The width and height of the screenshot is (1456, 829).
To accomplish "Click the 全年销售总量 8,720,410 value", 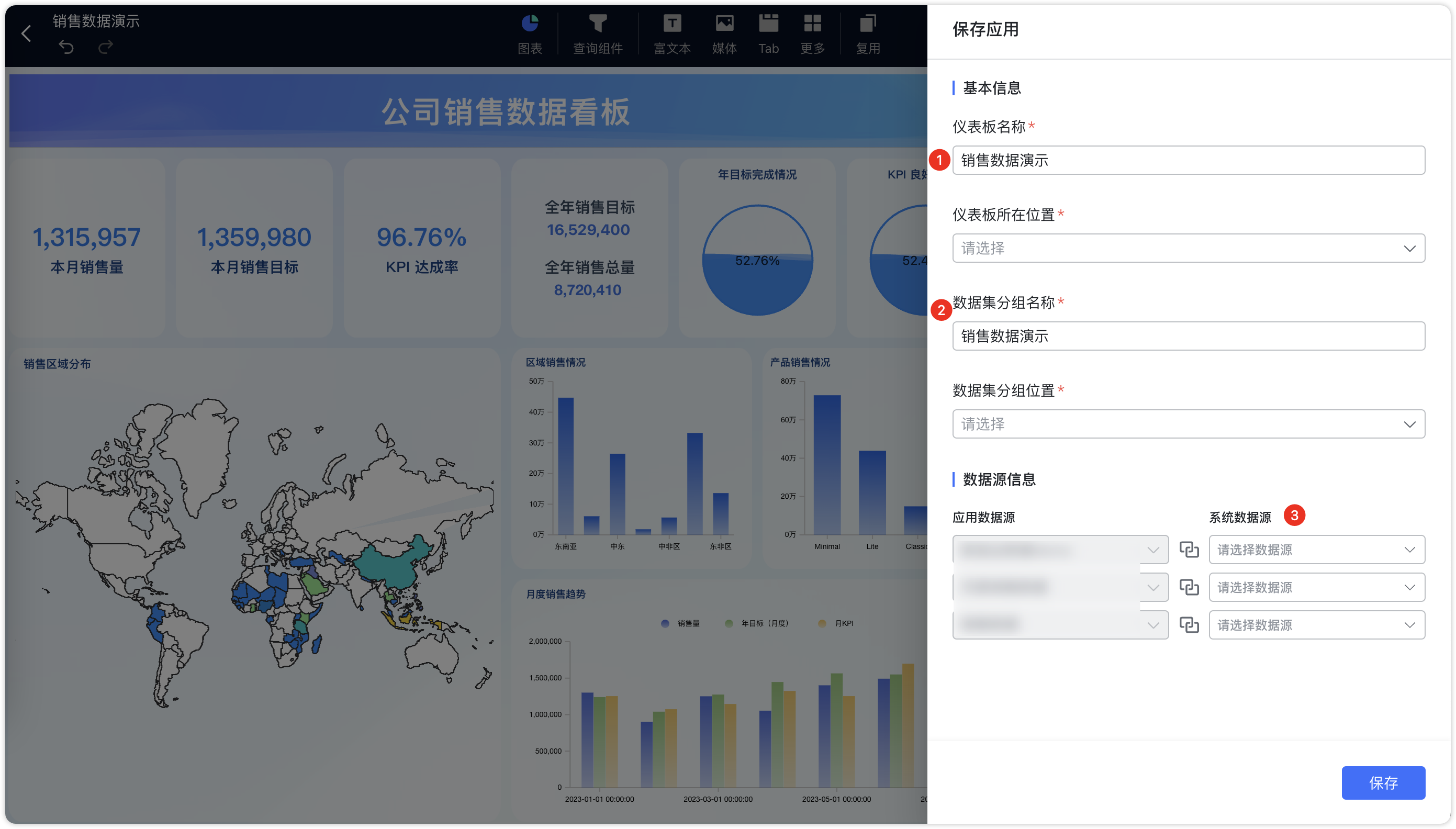I will 587,290.
